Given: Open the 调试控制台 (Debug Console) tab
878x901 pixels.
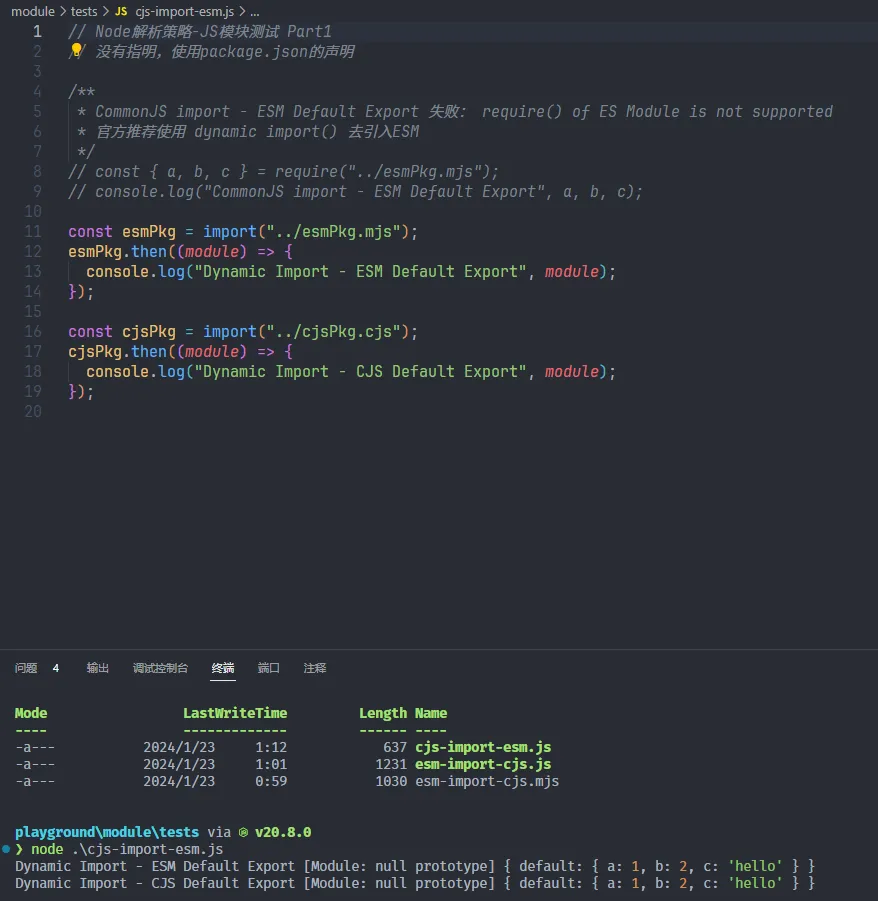Looking at the screenshot, I should [x=160, y=668].
